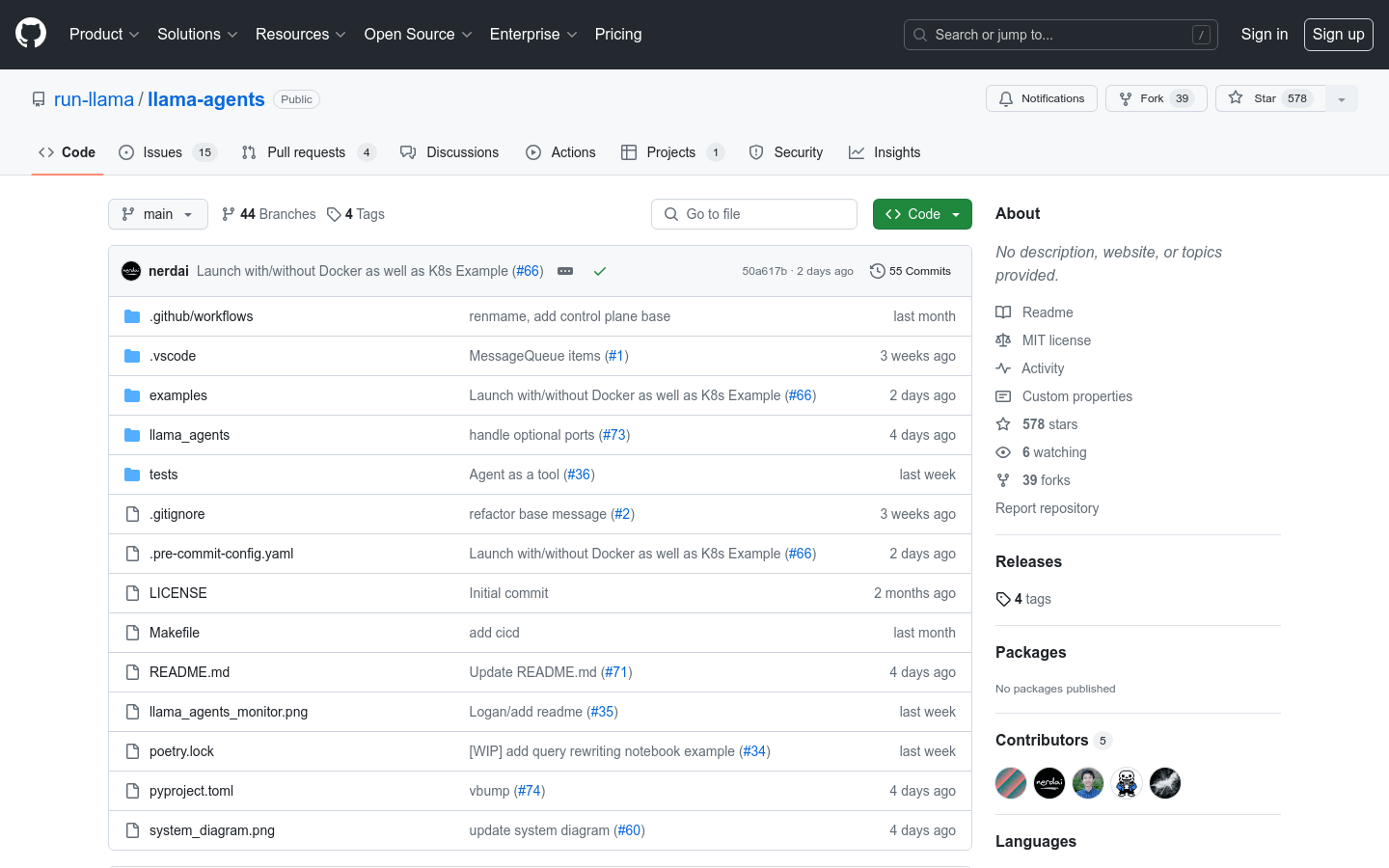Open the star lists dropdown arrow
This screenshot has width=1389, height=868.
pyautogui.click(x=1342, y=98)
